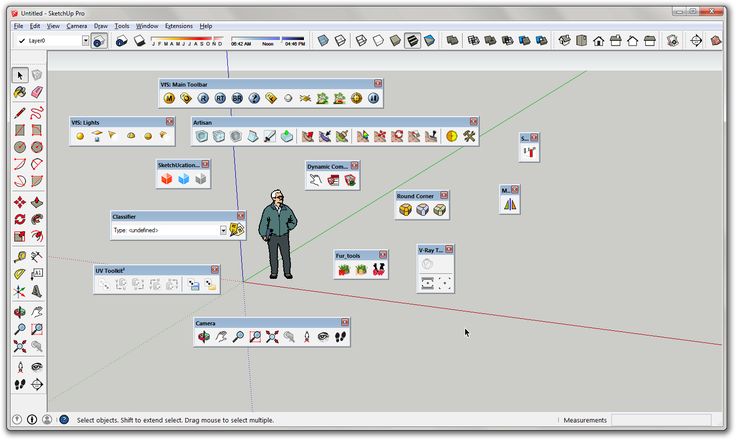Select the Rectangle tool
This screenshot has height=440, width=736.
click(x=20, y=130)
